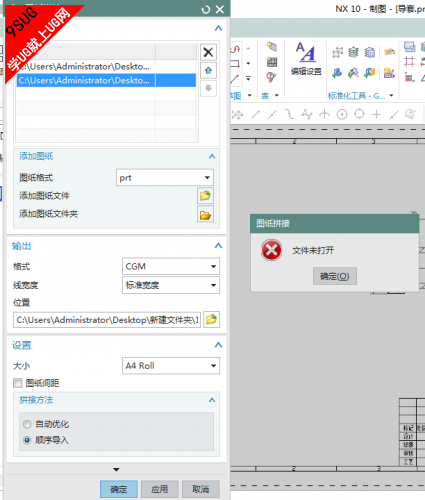Select the automatic optimization radio button
Screen dimensions: 425x500
tap(27, 424)
